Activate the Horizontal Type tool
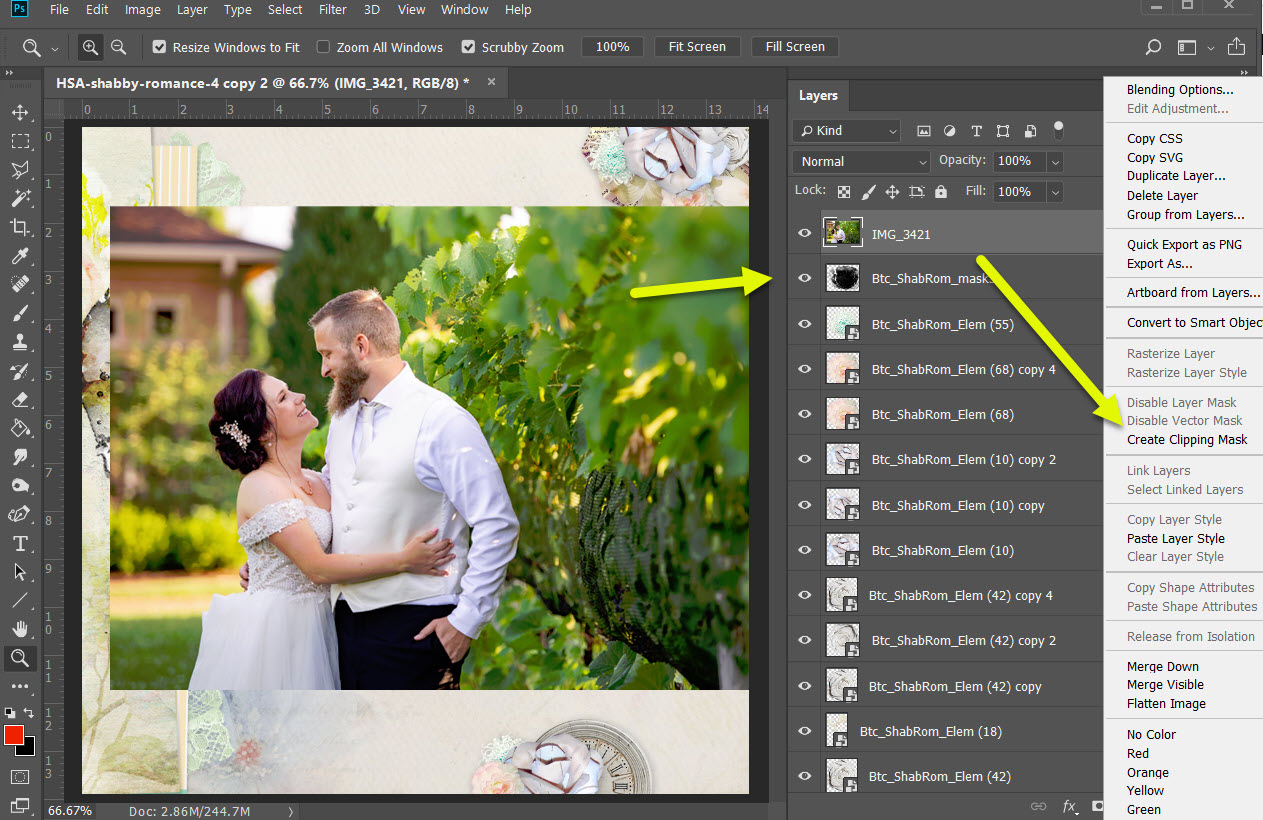The image size is (1263, 820). (x=20, y=543)
